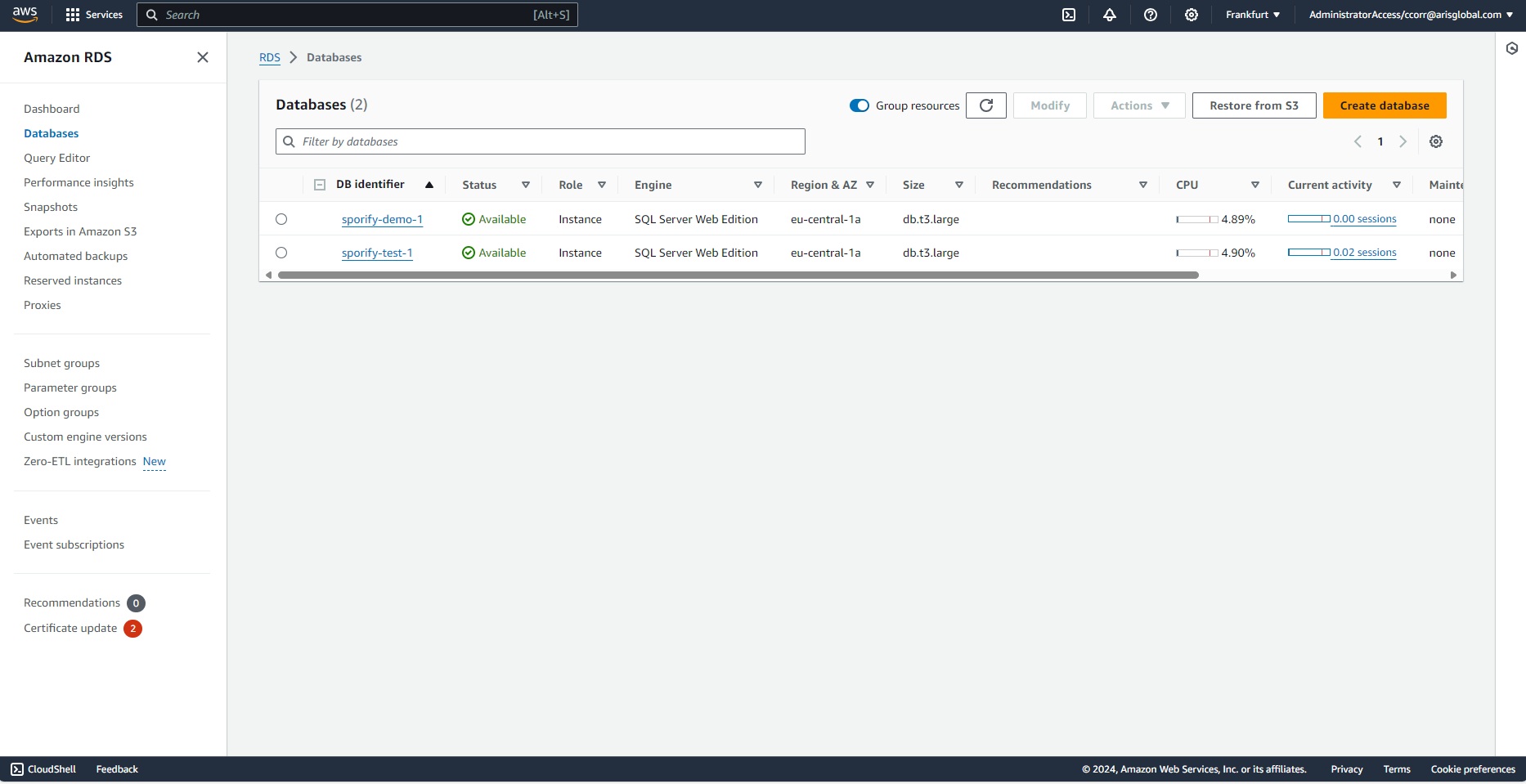Screen dimensions: 1526x784
Task: Open CloudShell from the top navigation bar
Action: (x=1069, y=15)
